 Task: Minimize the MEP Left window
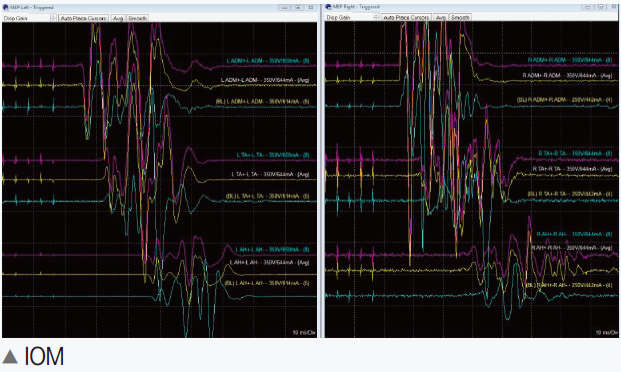pos(284,8)
